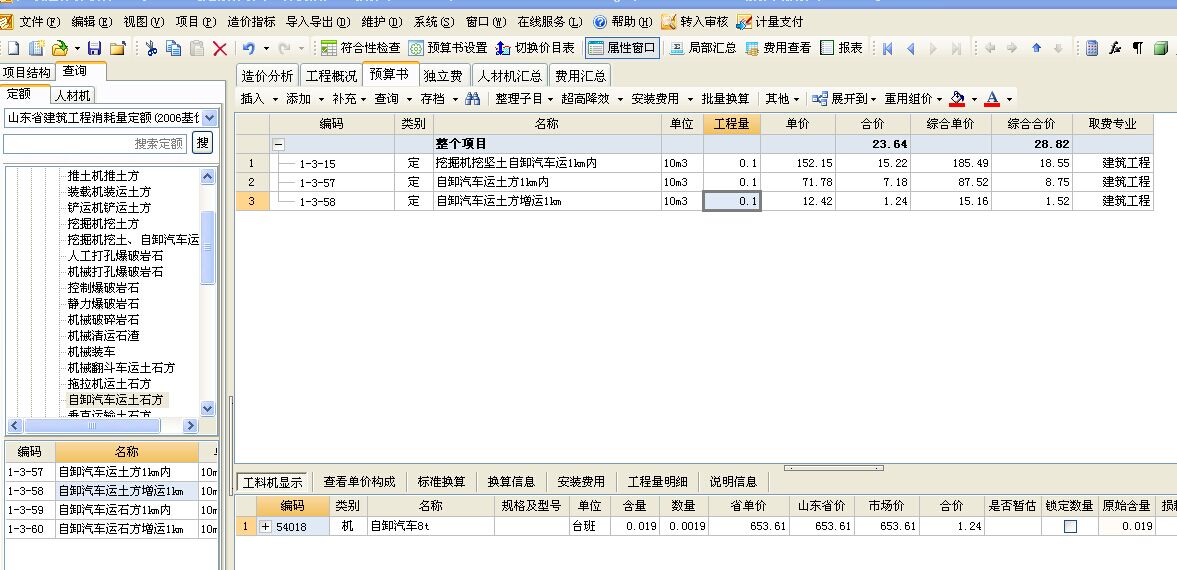Image resolution: width=1177 pixels, height=570 pixels.
Task: Switch to 标准换算 tab
Action: click(441, 481)
